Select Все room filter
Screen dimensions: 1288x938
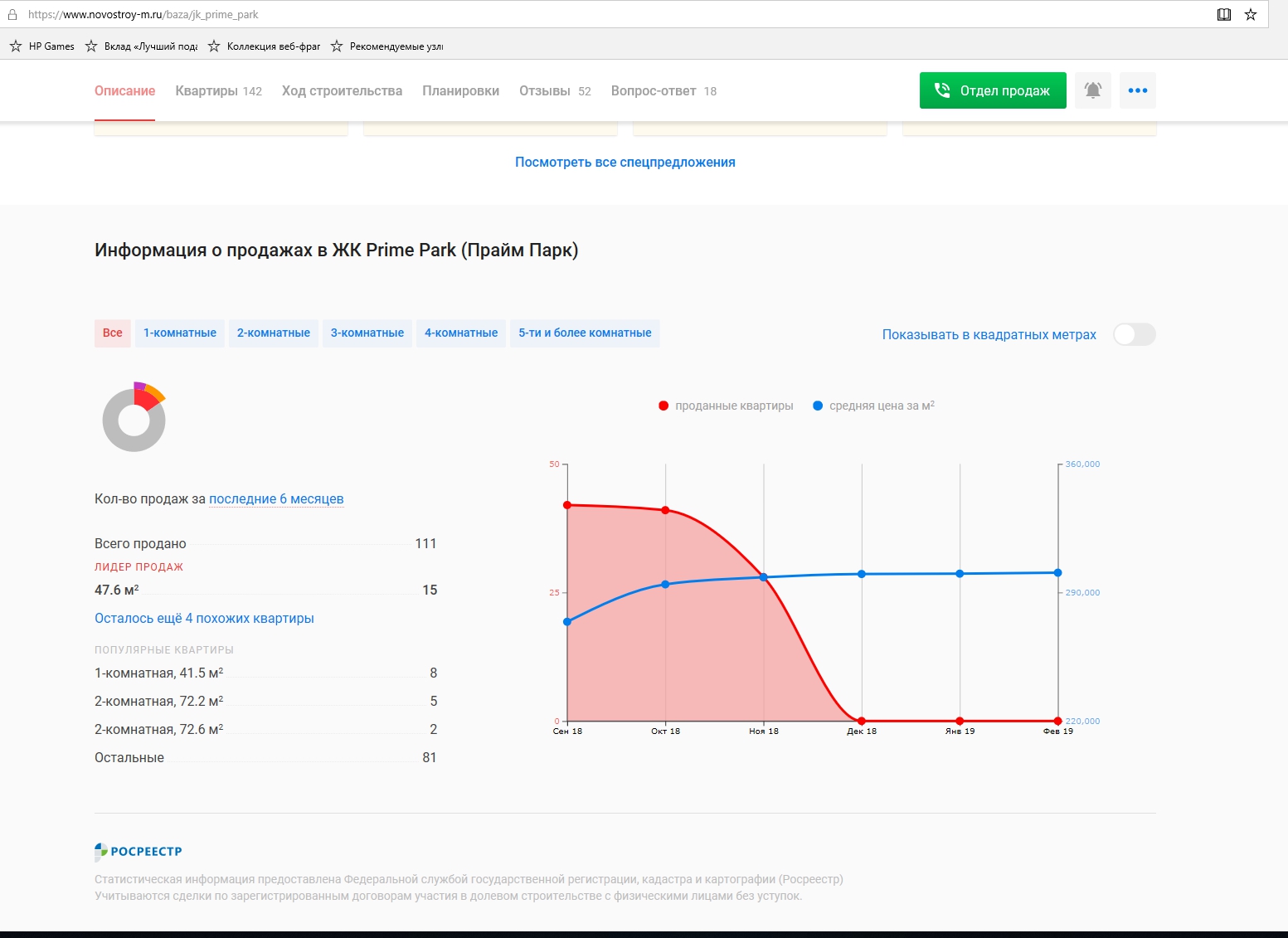[113, 333]
